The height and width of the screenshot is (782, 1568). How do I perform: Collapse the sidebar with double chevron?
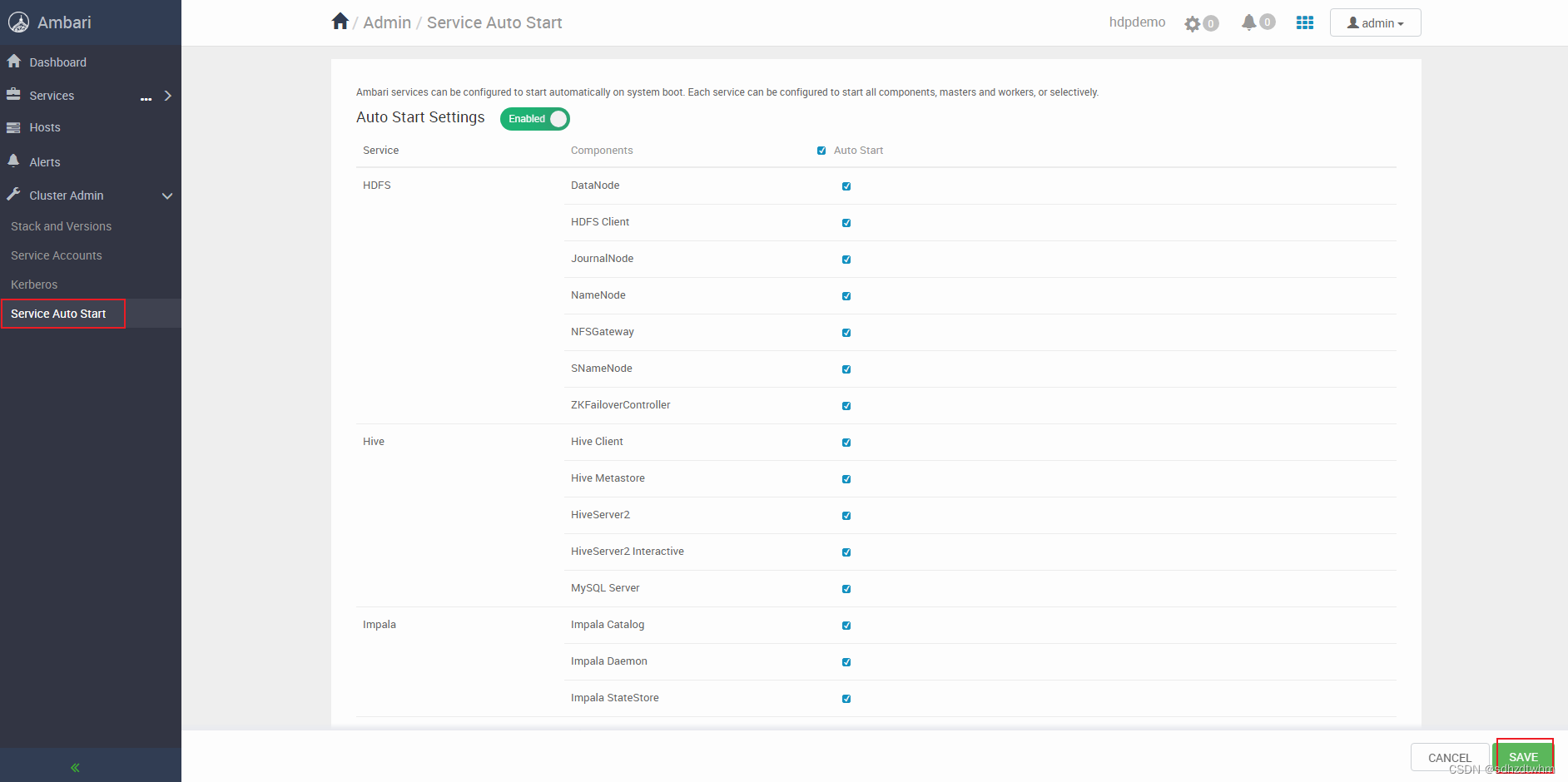(75, 768)
